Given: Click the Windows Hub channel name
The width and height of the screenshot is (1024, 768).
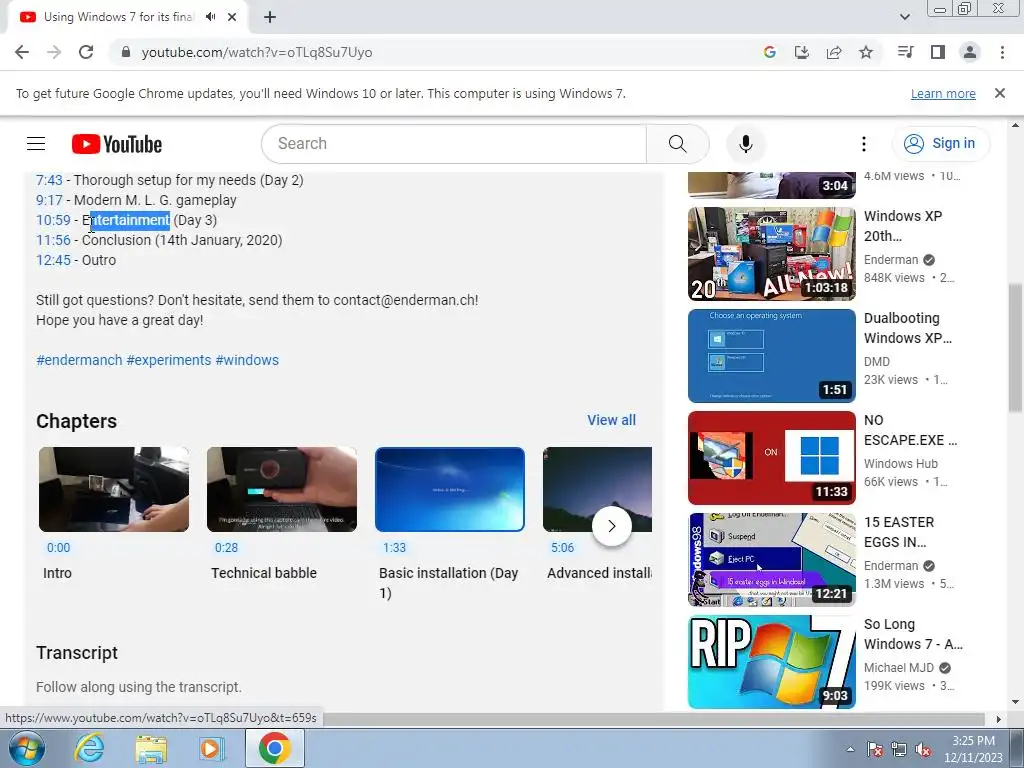Looking at the screenshot, I should tap(901, 464).
